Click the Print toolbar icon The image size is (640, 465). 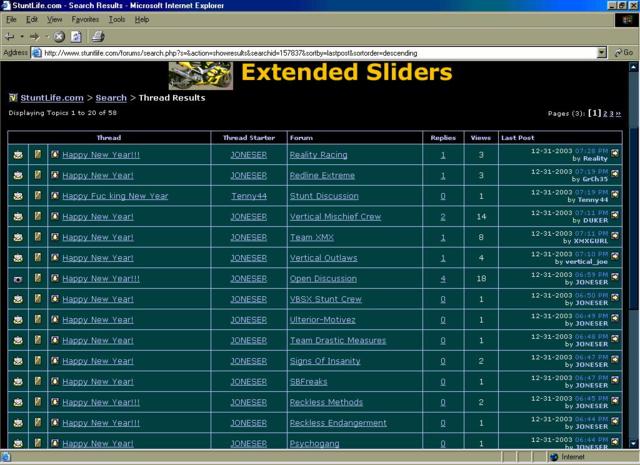[98, 36]
